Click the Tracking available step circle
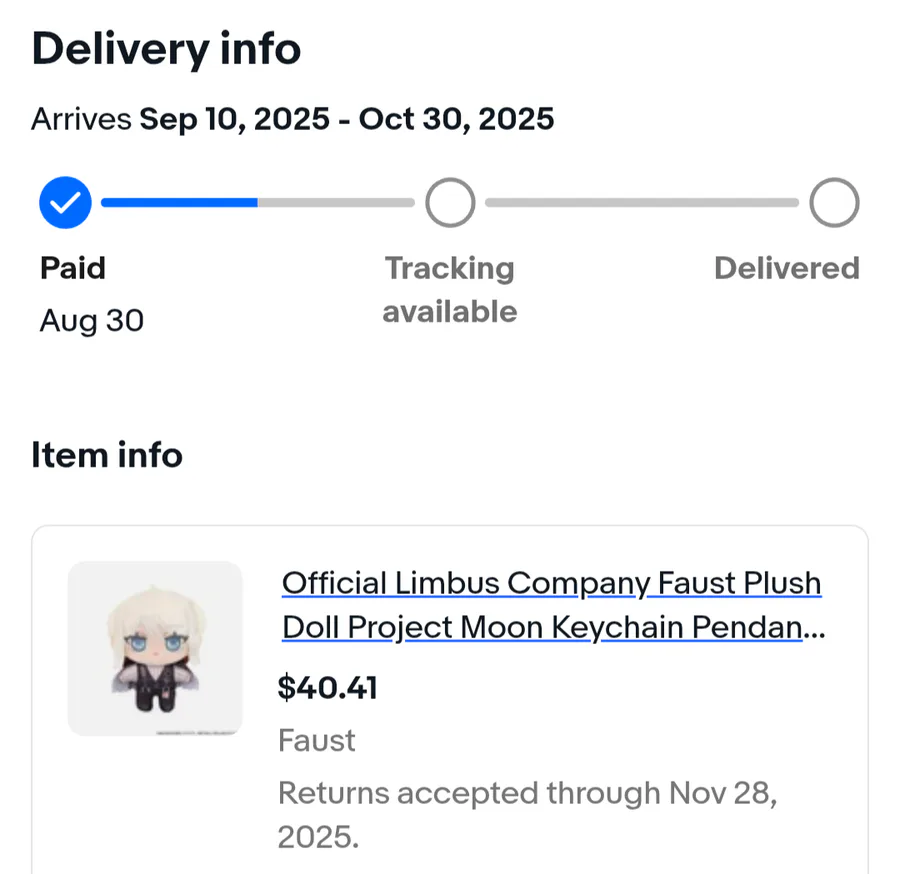 point(450,203)
